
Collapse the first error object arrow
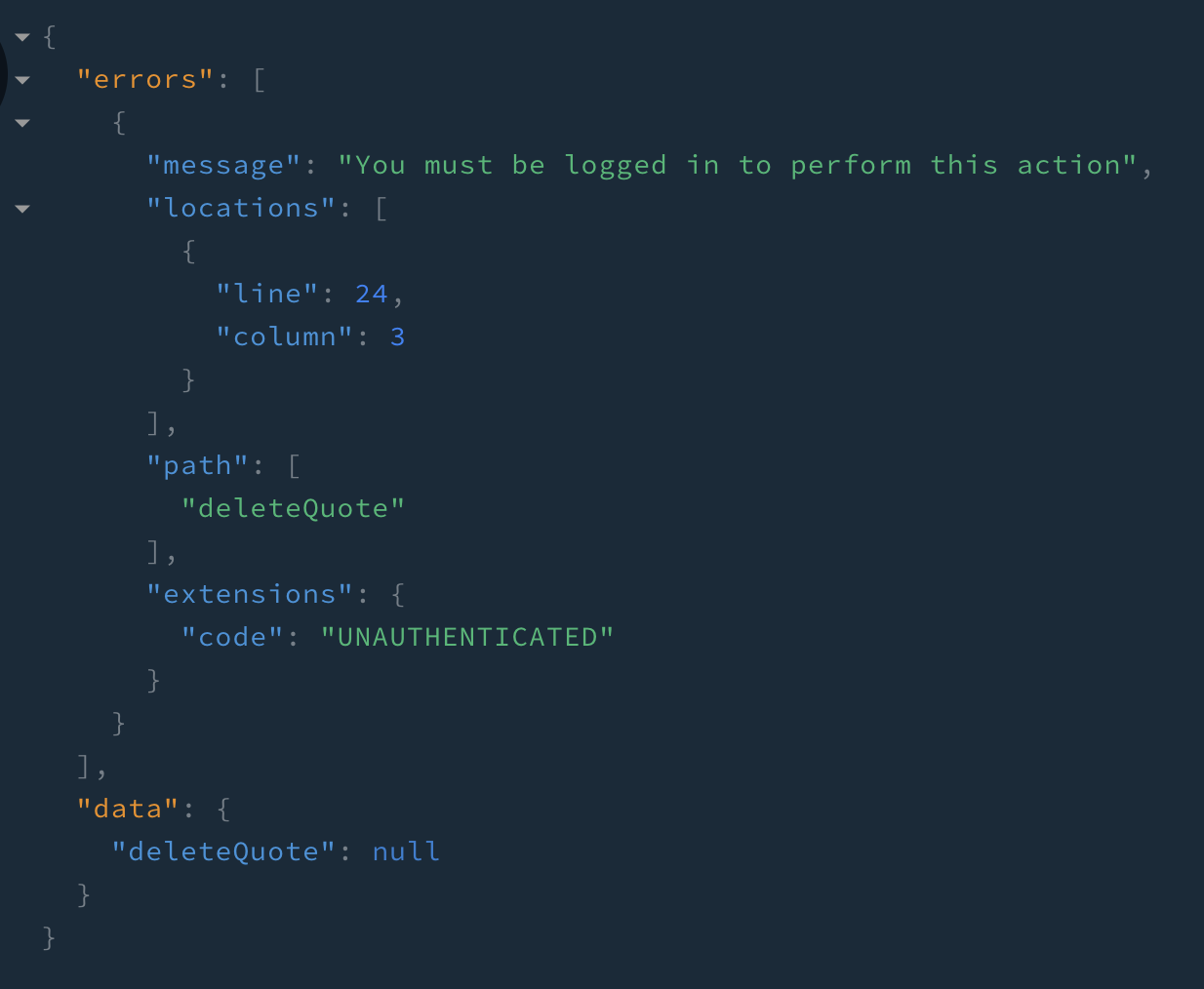tap(22, 124)
